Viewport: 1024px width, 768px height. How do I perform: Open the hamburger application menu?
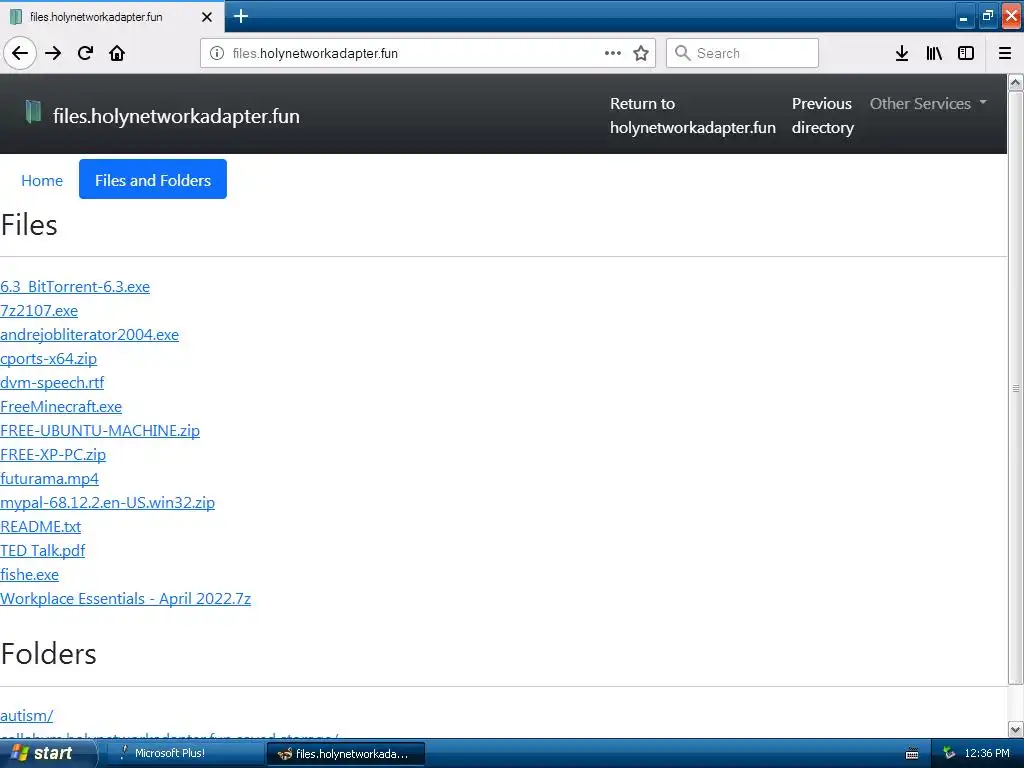[1005, 53]
